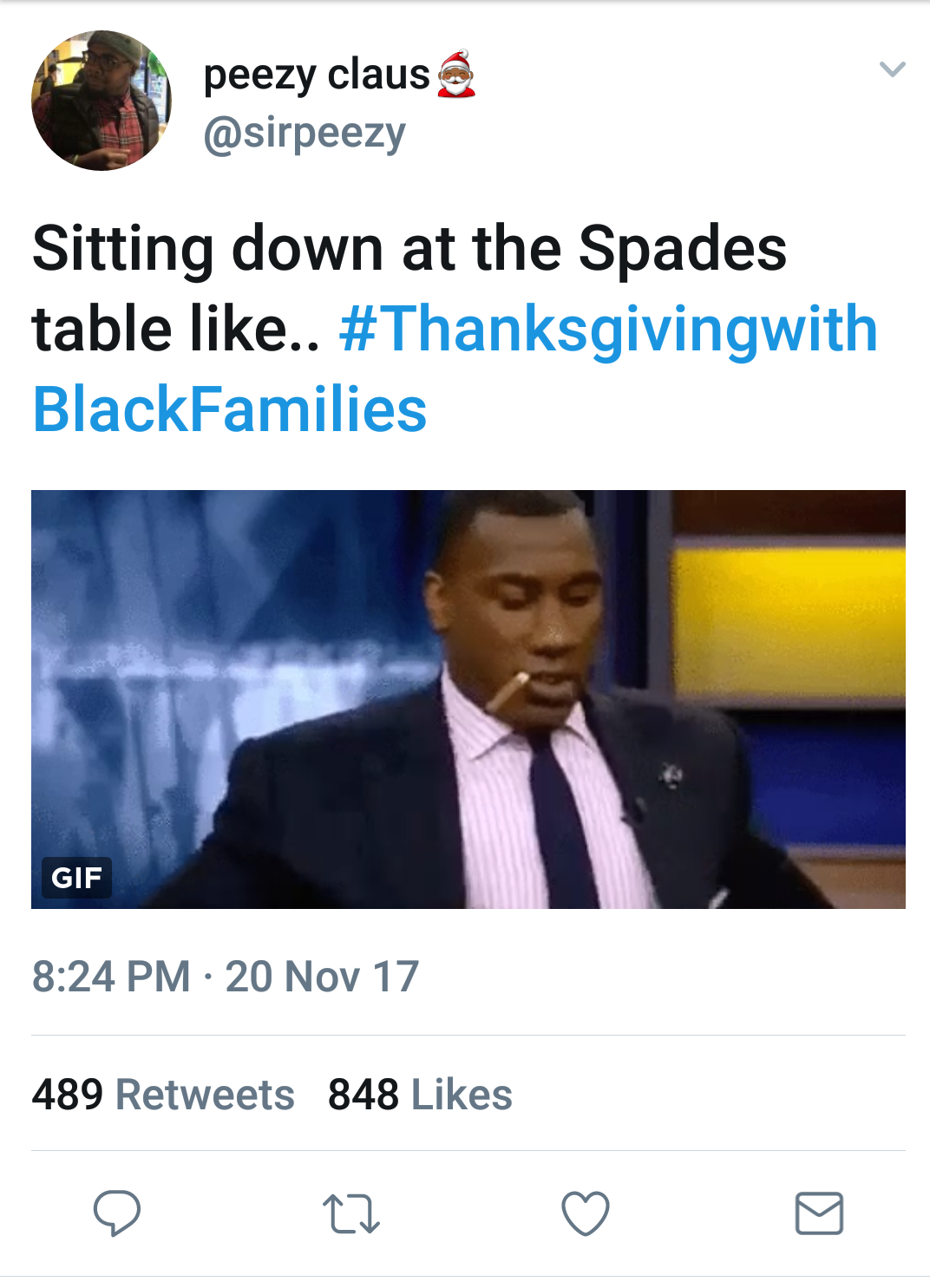Retweet this post using the arrows icon
This screenshot has width=930, height=1288.
(x=350, y=1213)
